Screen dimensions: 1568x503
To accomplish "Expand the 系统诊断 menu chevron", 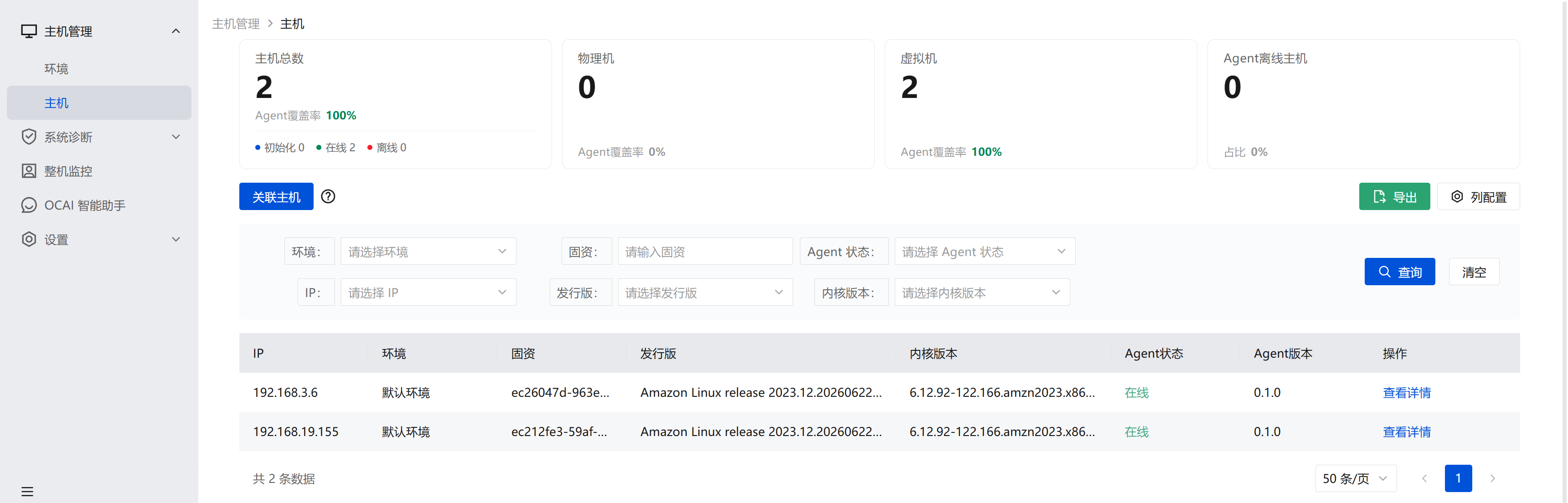I will (x=176, y=137).
